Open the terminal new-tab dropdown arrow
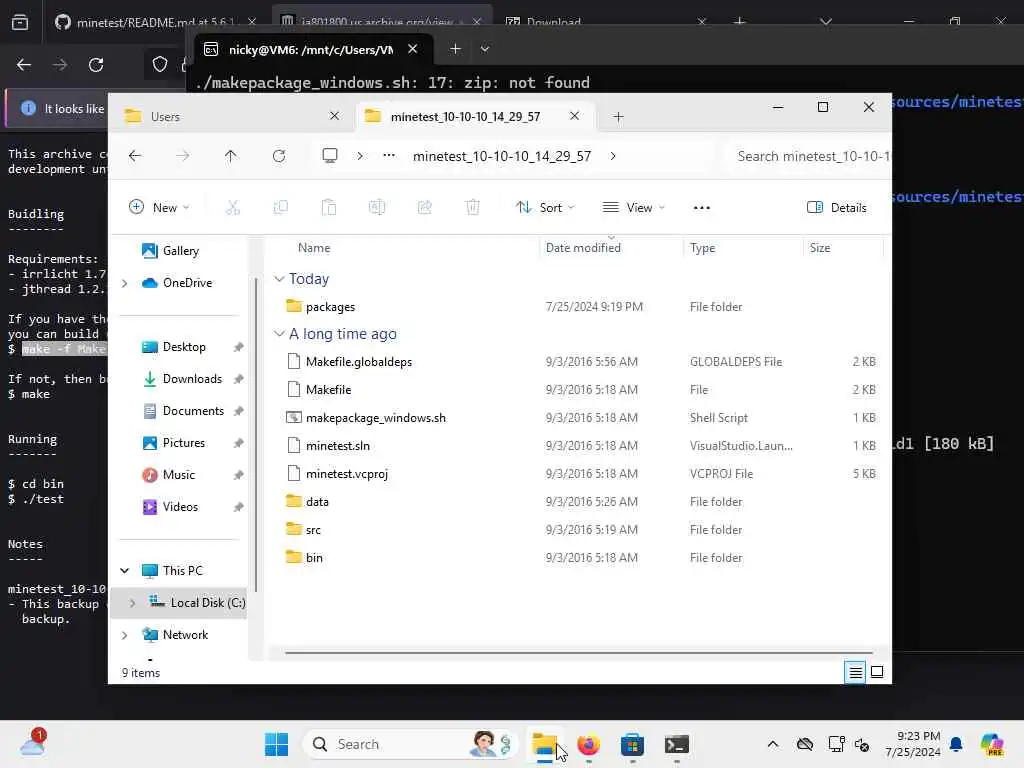 (485, 49)
